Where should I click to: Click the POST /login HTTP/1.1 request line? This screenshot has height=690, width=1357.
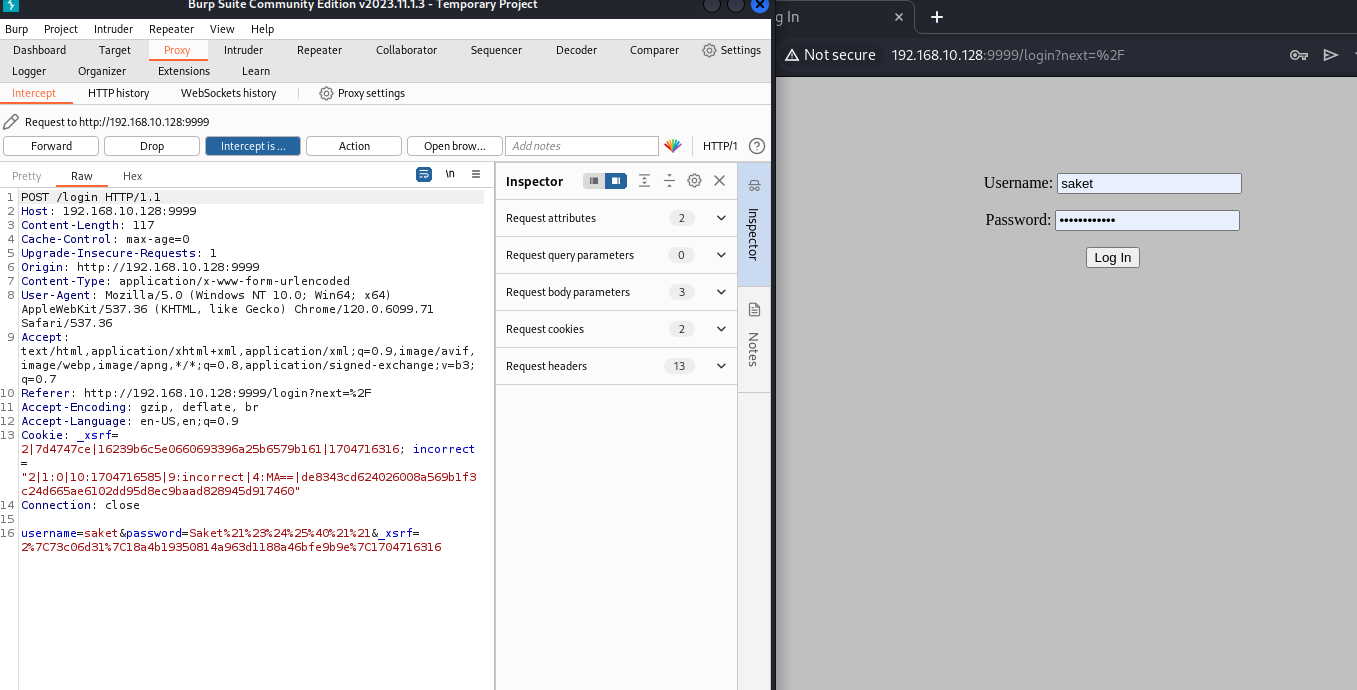(x=91, y=197)
